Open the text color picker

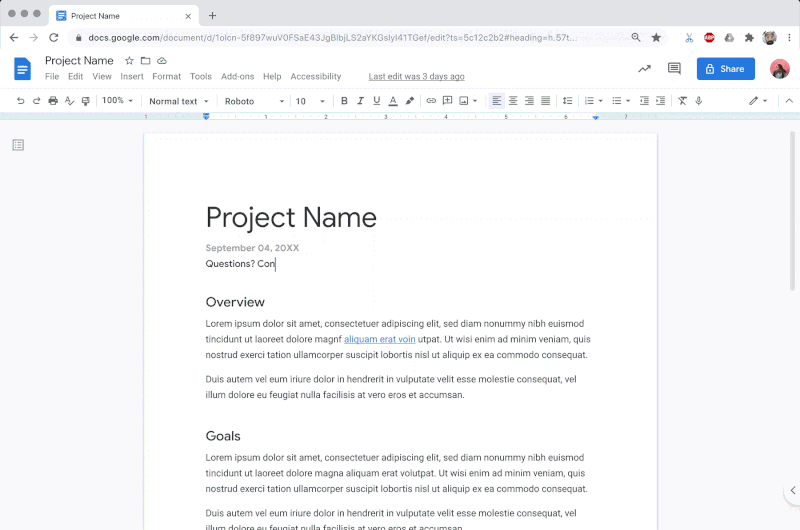pos(393,101)
